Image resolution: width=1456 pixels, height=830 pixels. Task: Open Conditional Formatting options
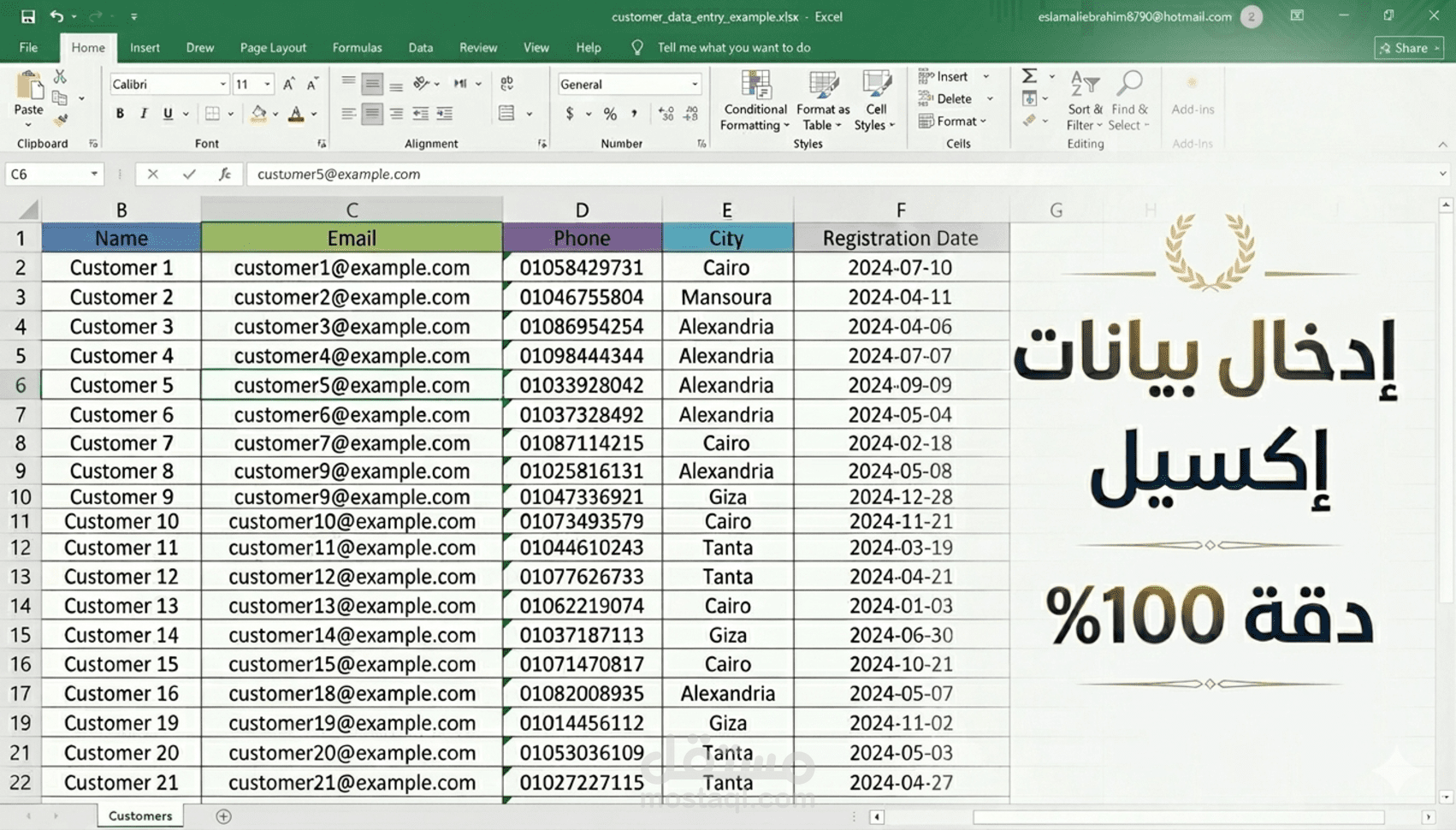pyautogui.click(x=754, y=101)
